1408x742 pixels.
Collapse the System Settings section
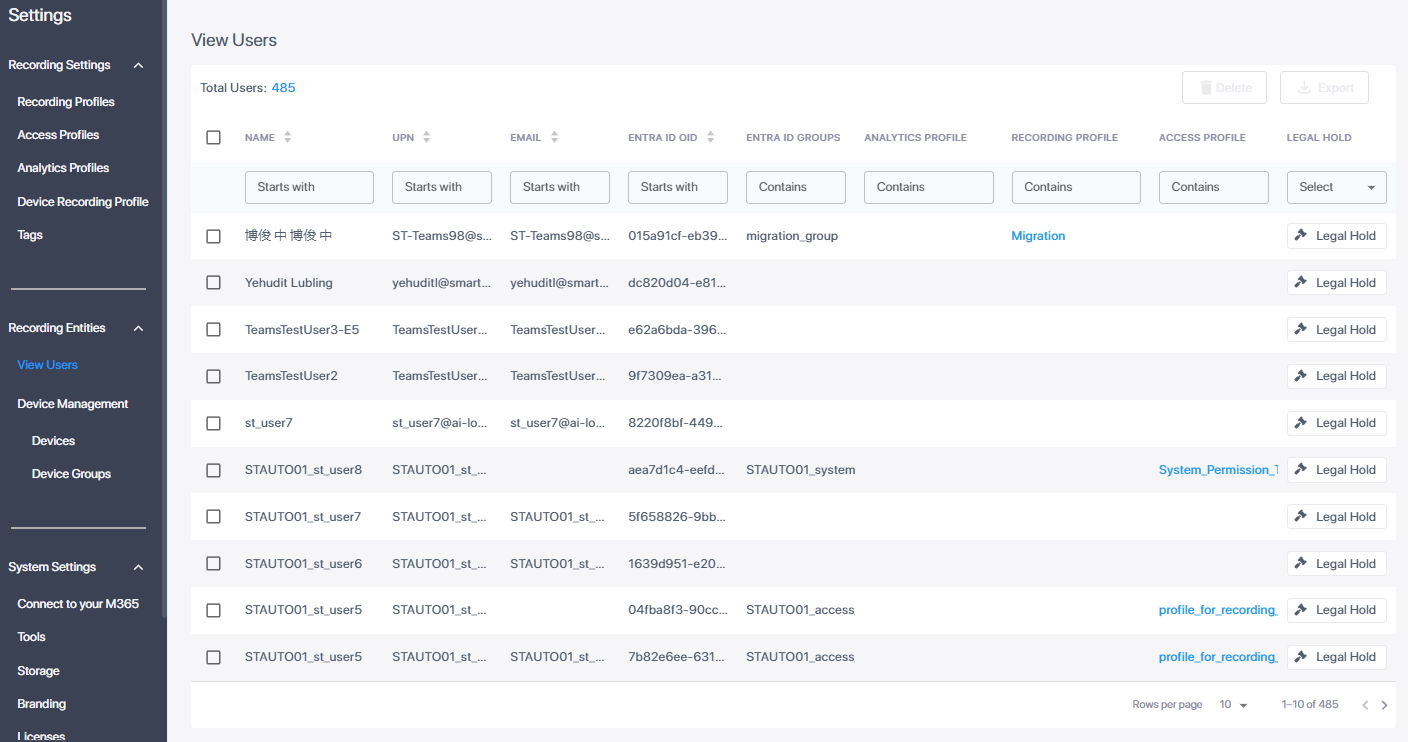(x=138, y=567)
